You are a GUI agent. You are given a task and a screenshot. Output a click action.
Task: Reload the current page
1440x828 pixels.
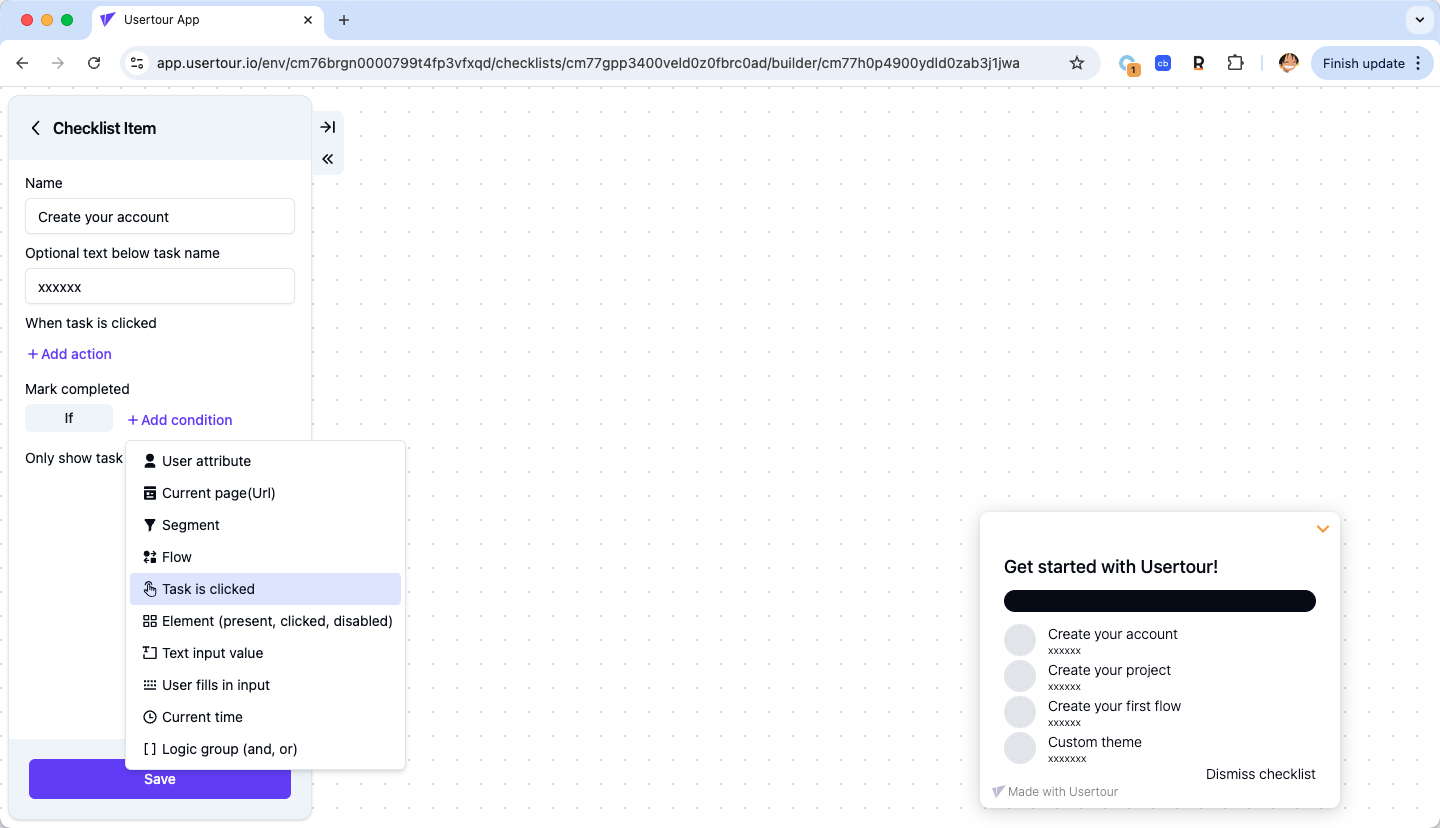94,63
